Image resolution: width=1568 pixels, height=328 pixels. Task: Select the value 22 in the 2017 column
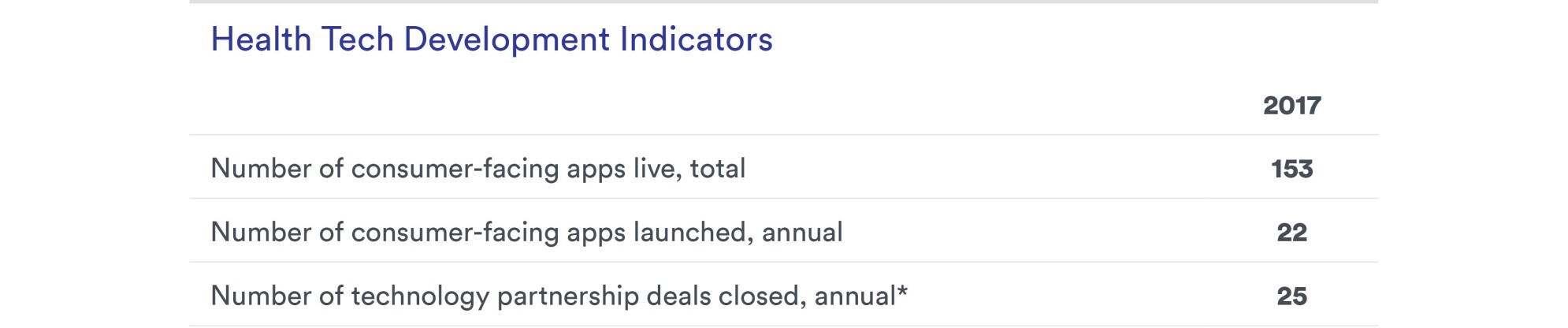pyautogui.click(x=1291, y=233)
